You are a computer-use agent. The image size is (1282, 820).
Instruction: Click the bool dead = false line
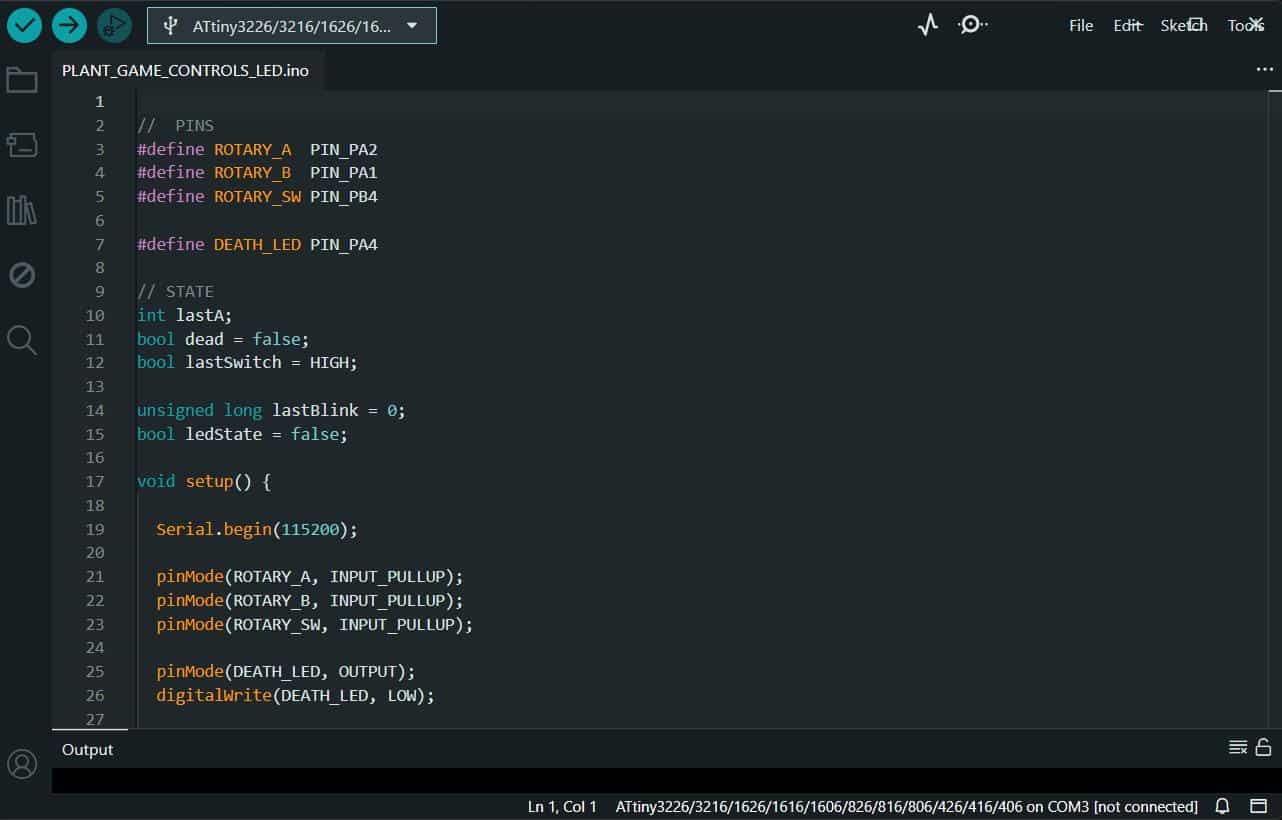224,339
